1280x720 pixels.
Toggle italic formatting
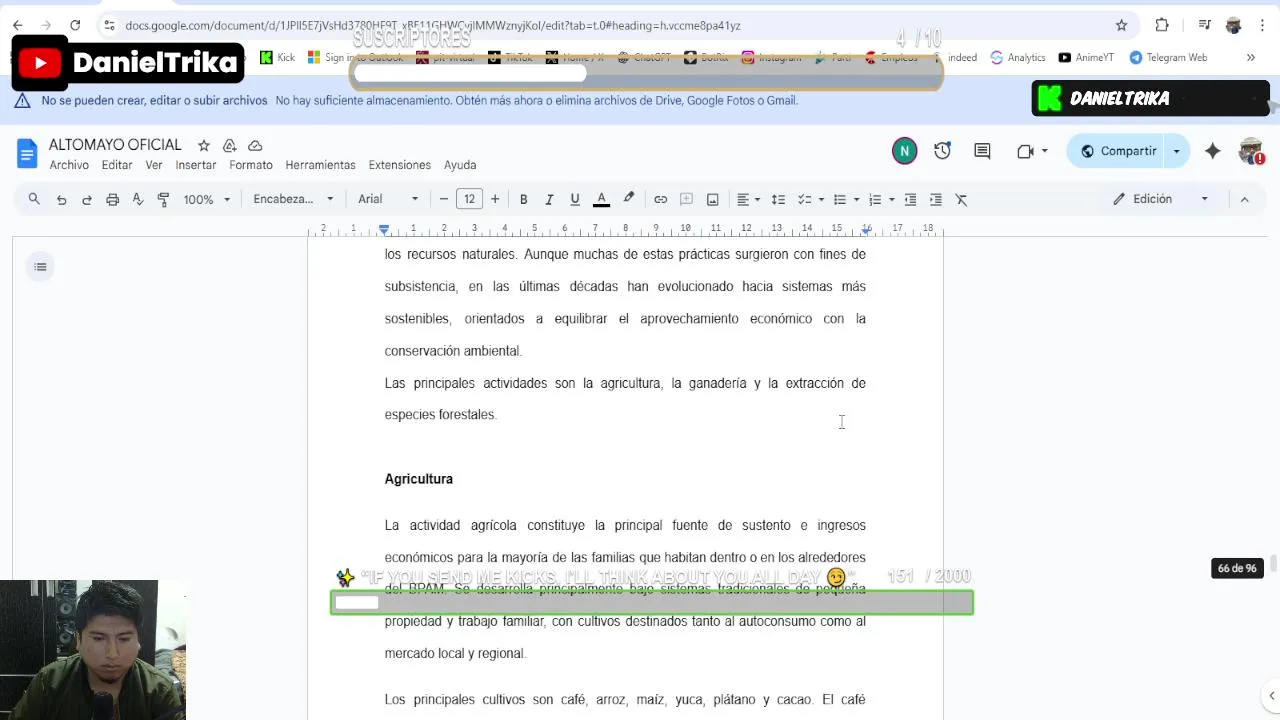(x=549, y=199)
